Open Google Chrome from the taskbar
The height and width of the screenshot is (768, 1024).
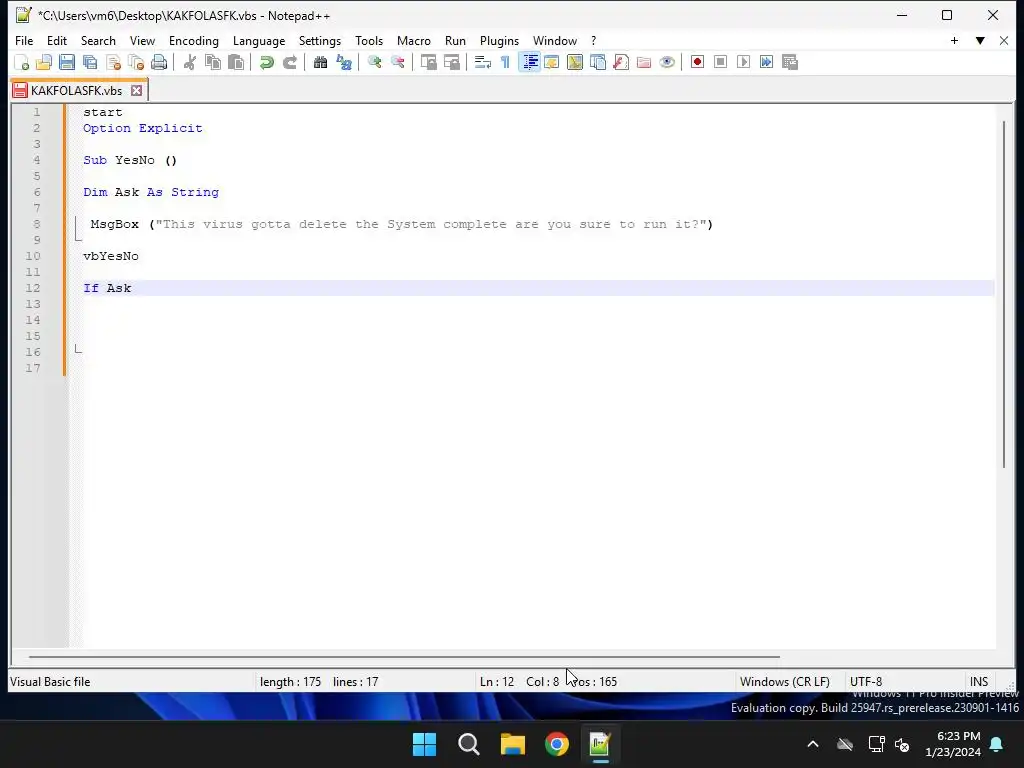pyautogui.click(x=556, y=744)
